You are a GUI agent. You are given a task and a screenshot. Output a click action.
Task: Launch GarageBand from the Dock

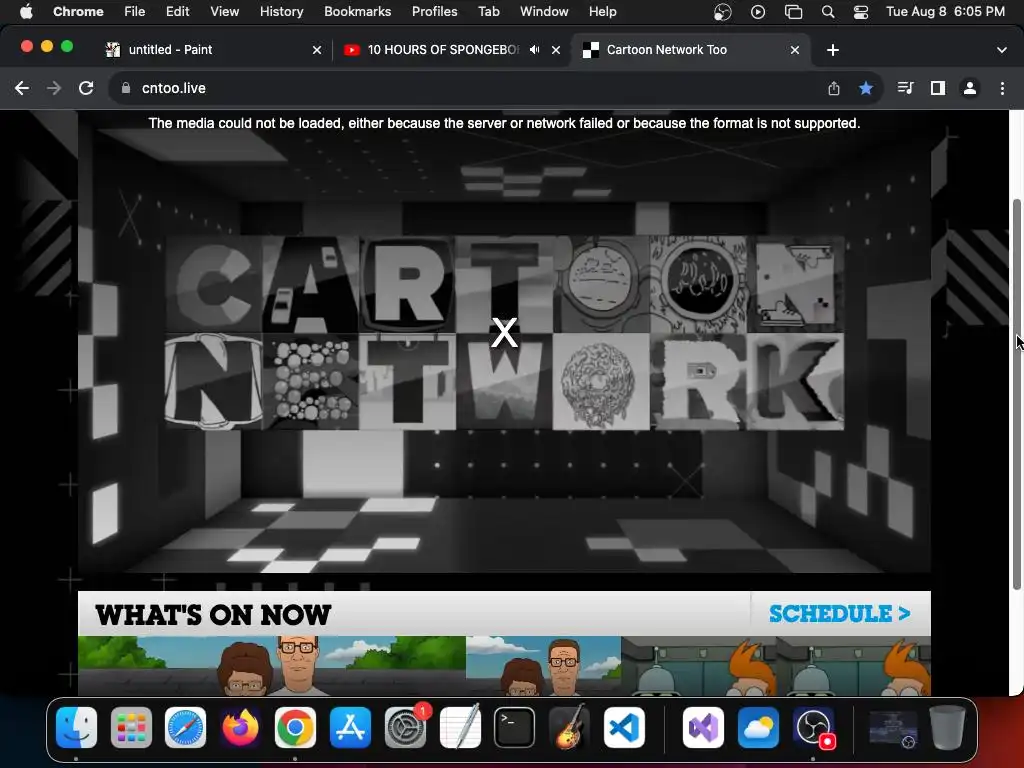pos(569,728)
